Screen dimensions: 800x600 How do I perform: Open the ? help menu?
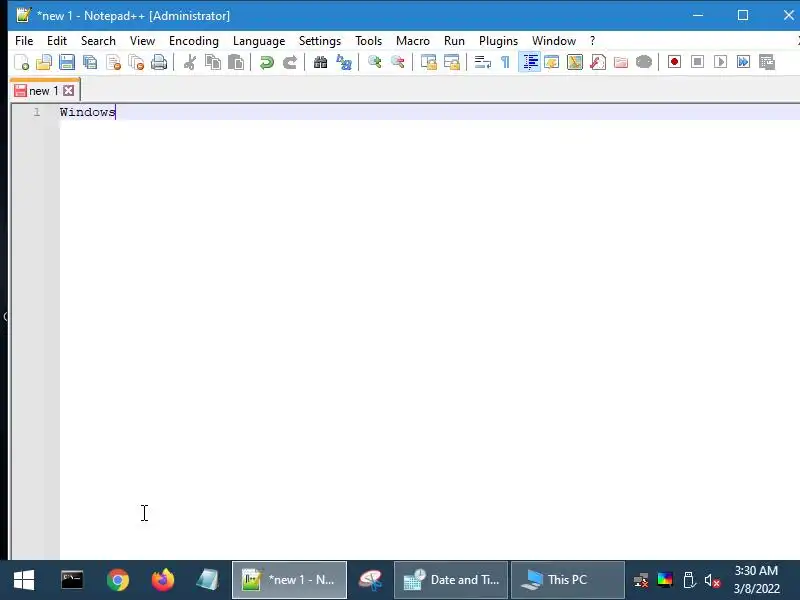[x=592, y=41]
